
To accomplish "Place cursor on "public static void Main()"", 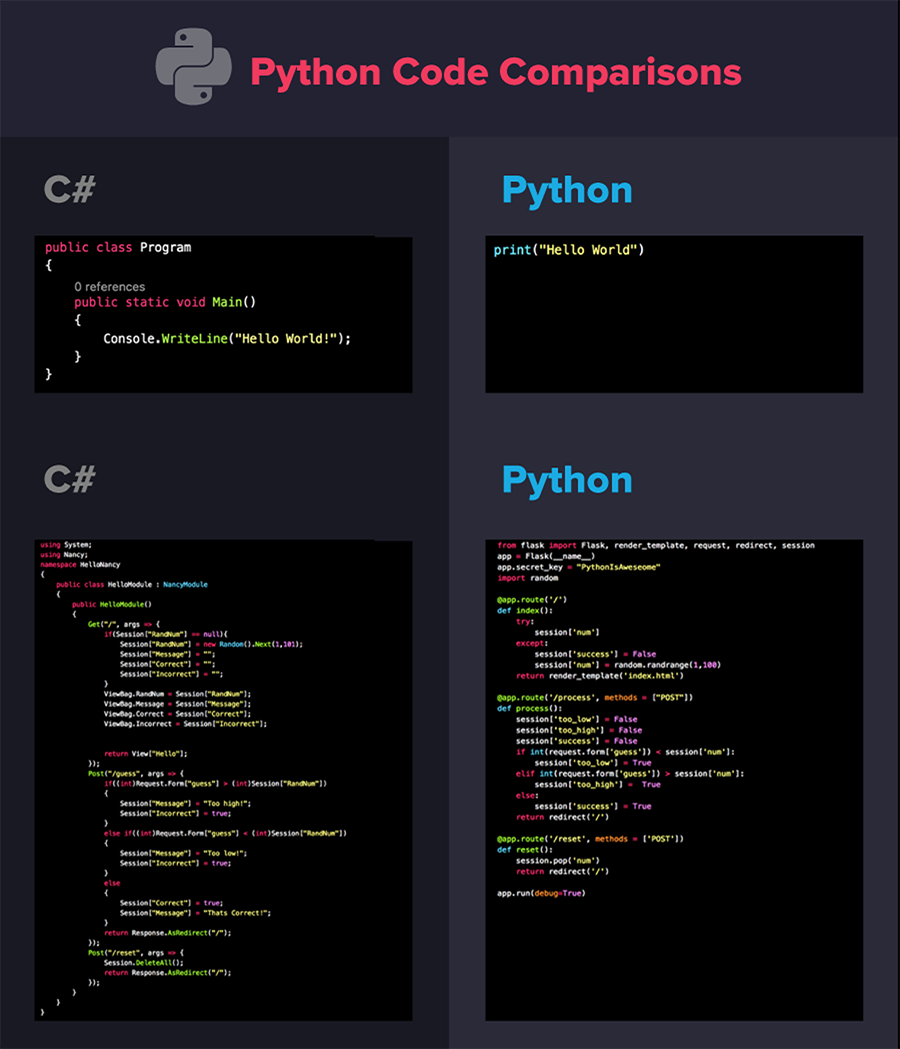I will pos(165,302).
